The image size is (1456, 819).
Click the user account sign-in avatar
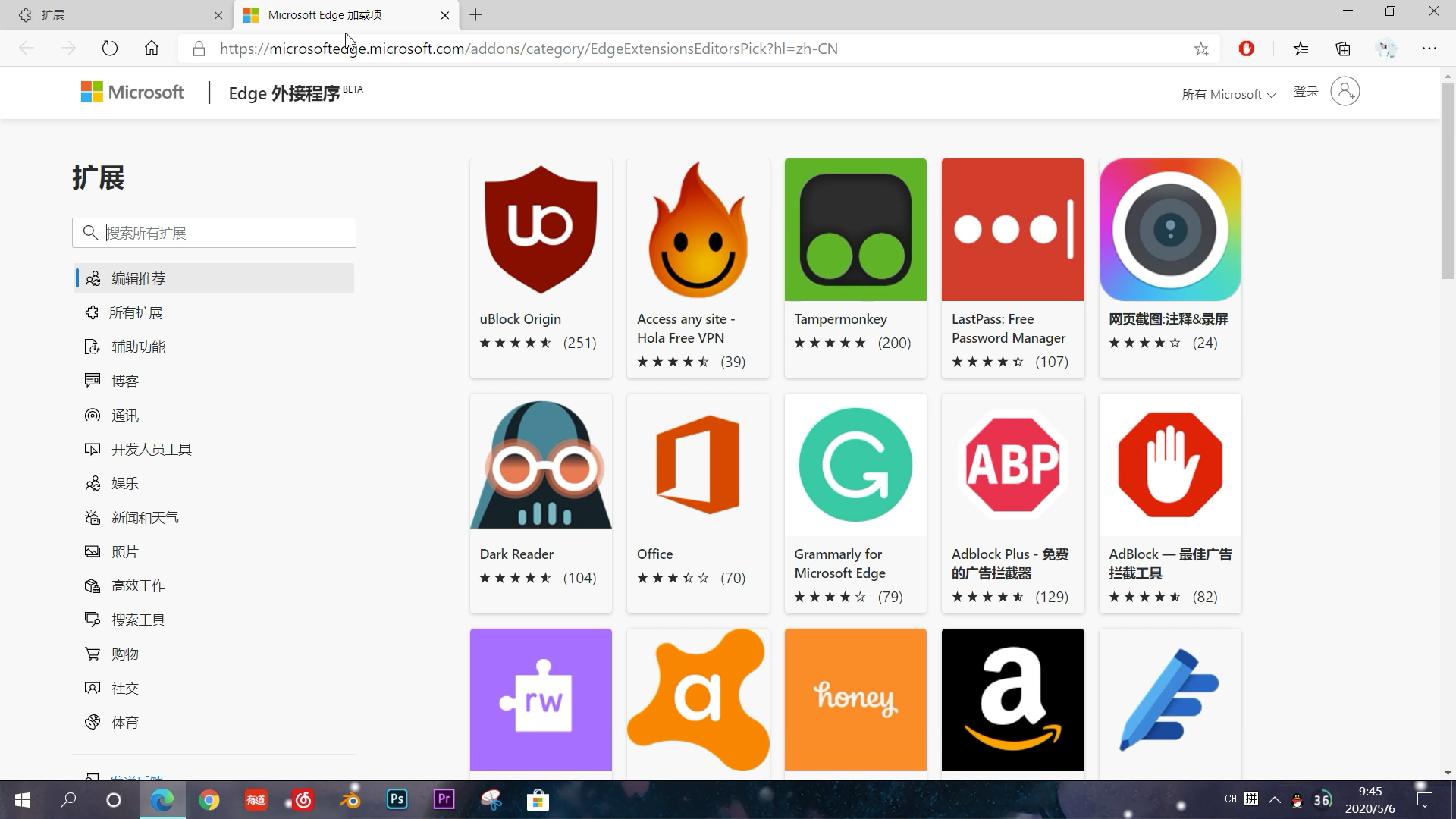point(1345,91)
